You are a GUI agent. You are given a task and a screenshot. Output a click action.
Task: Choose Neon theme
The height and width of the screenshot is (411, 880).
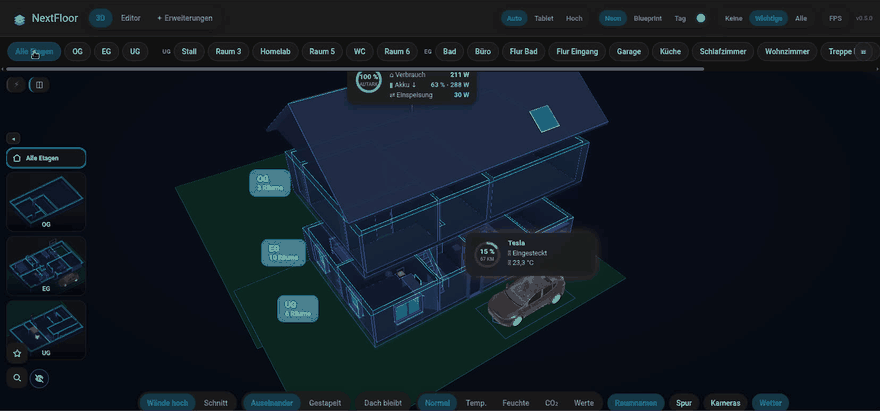pos(613,19)
